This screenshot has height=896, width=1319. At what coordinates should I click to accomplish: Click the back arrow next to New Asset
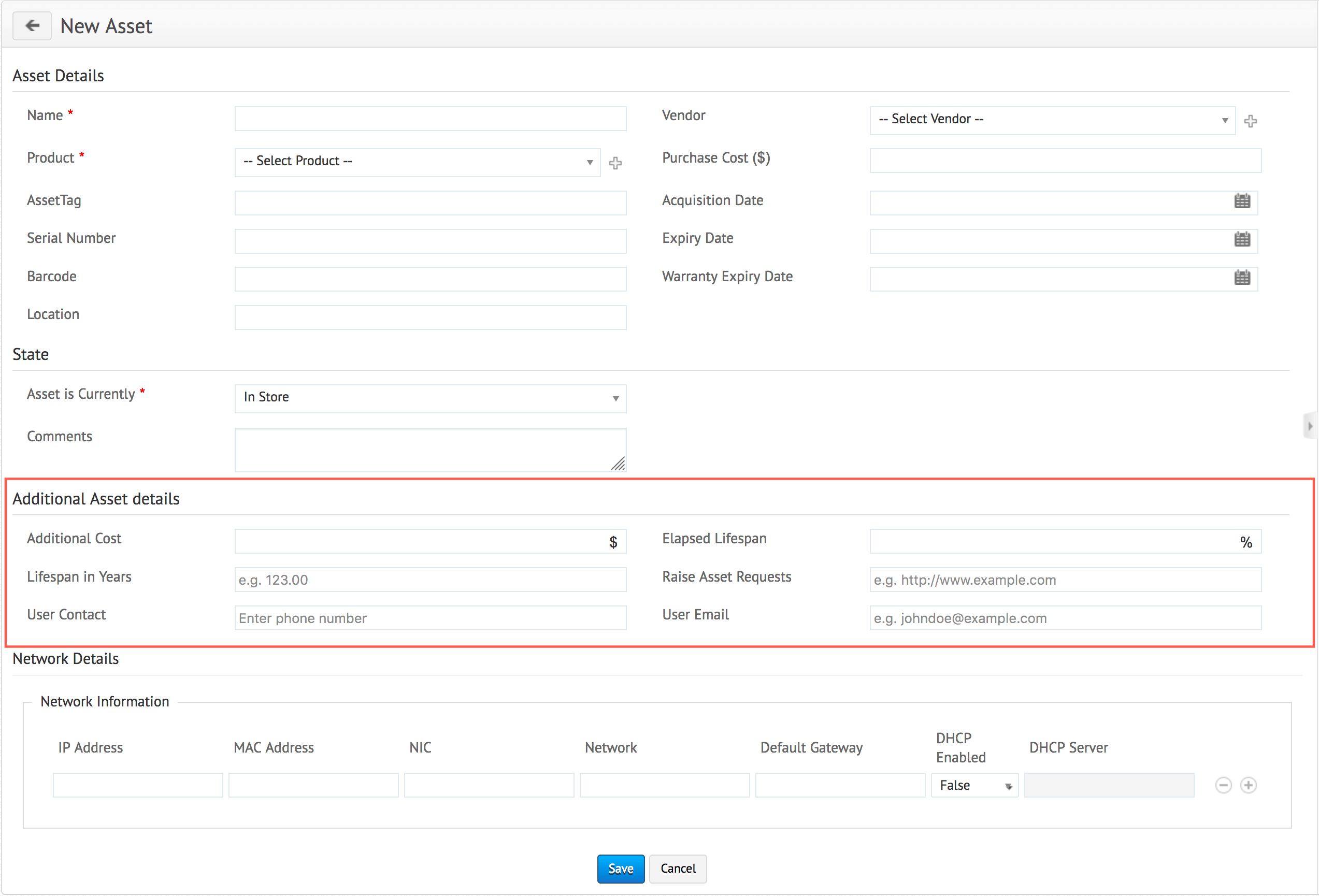pyautogui.click(x=32, y=26)
